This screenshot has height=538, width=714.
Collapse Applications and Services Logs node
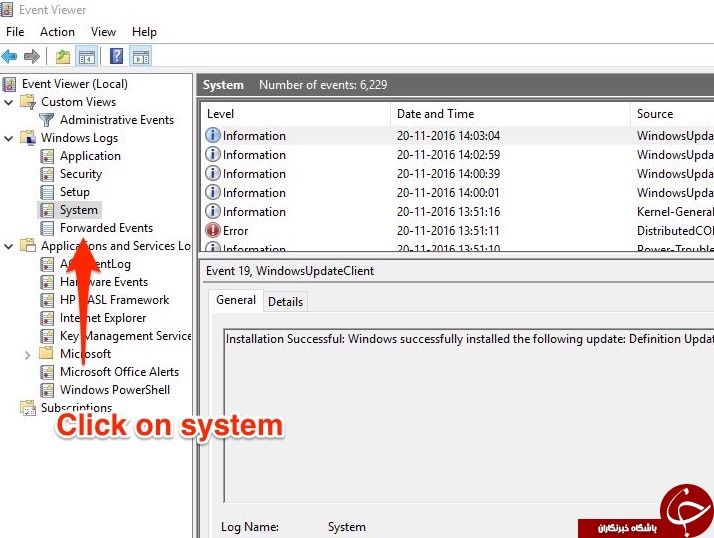(x=9, y=246)
